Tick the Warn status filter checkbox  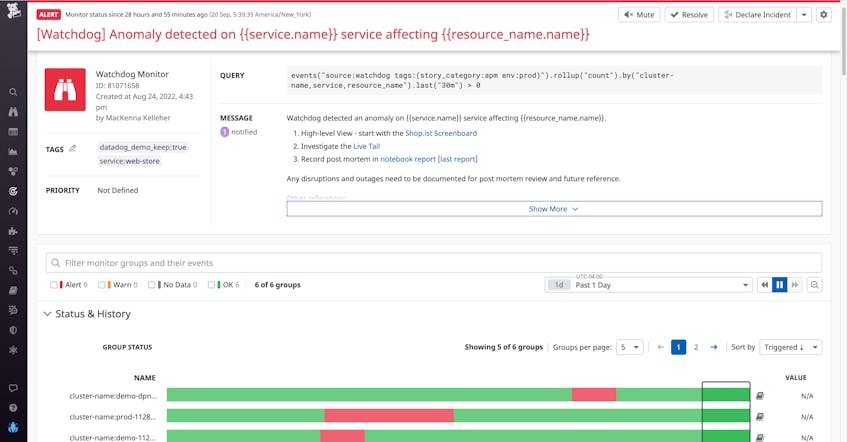102,285
